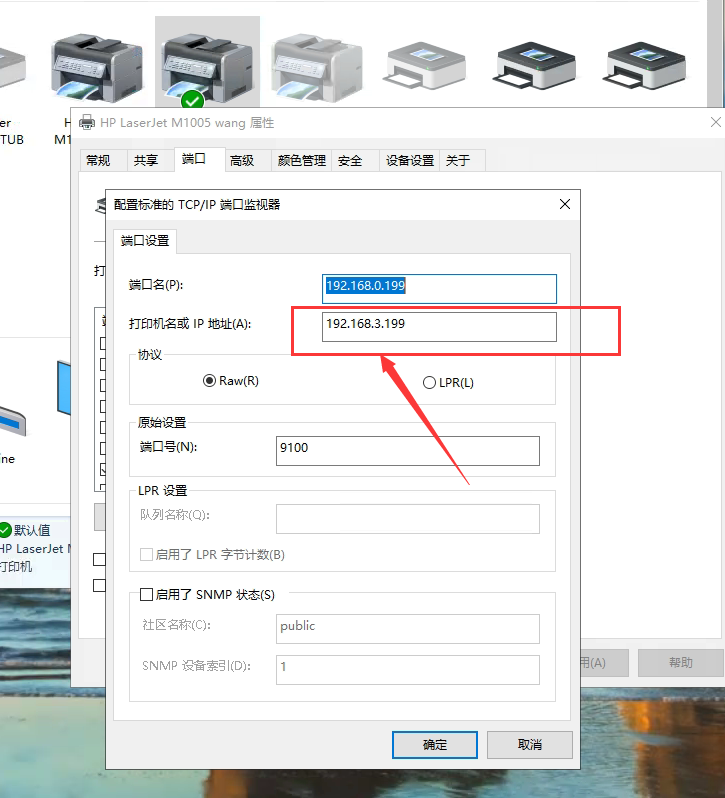Click the white inkjet printer icon
The image size is (725, 798).
point(424,66)
